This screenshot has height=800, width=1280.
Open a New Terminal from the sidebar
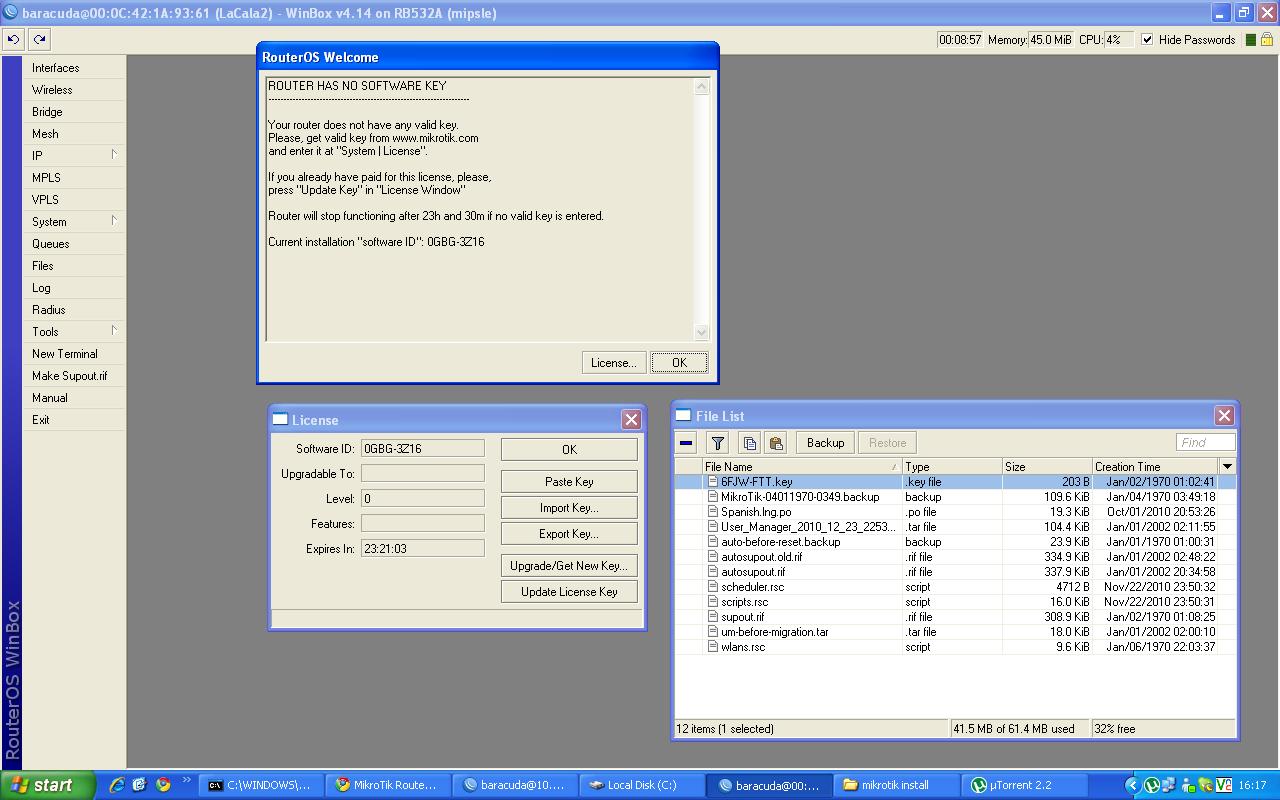(74, 353)
